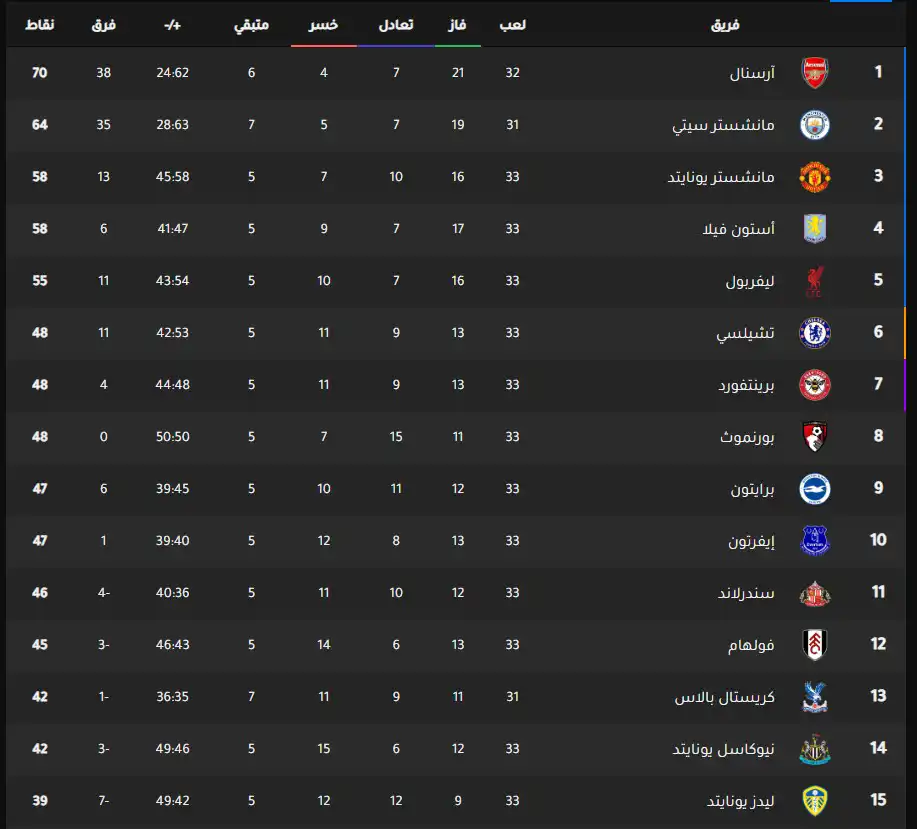
Task: Click the Fulham club crest
Action: (x=814, y=644)
